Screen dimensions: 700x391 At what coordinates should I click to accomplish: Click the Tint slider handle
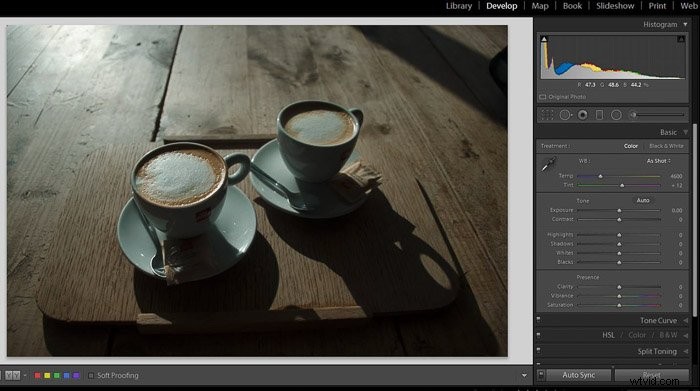[622, 185]
